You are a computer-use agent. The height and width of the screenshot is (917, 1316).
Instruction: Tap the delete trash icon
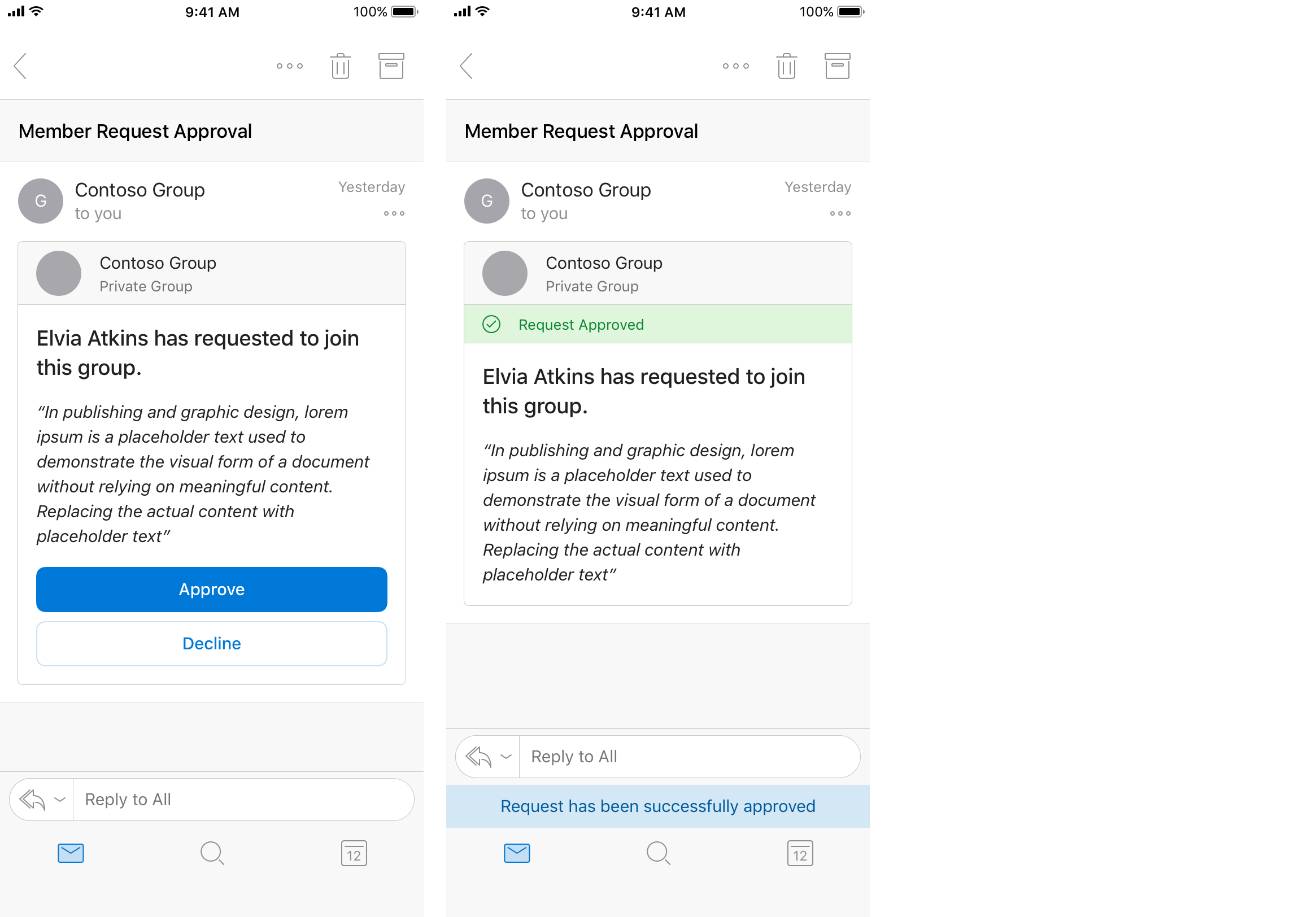(341, 66)
